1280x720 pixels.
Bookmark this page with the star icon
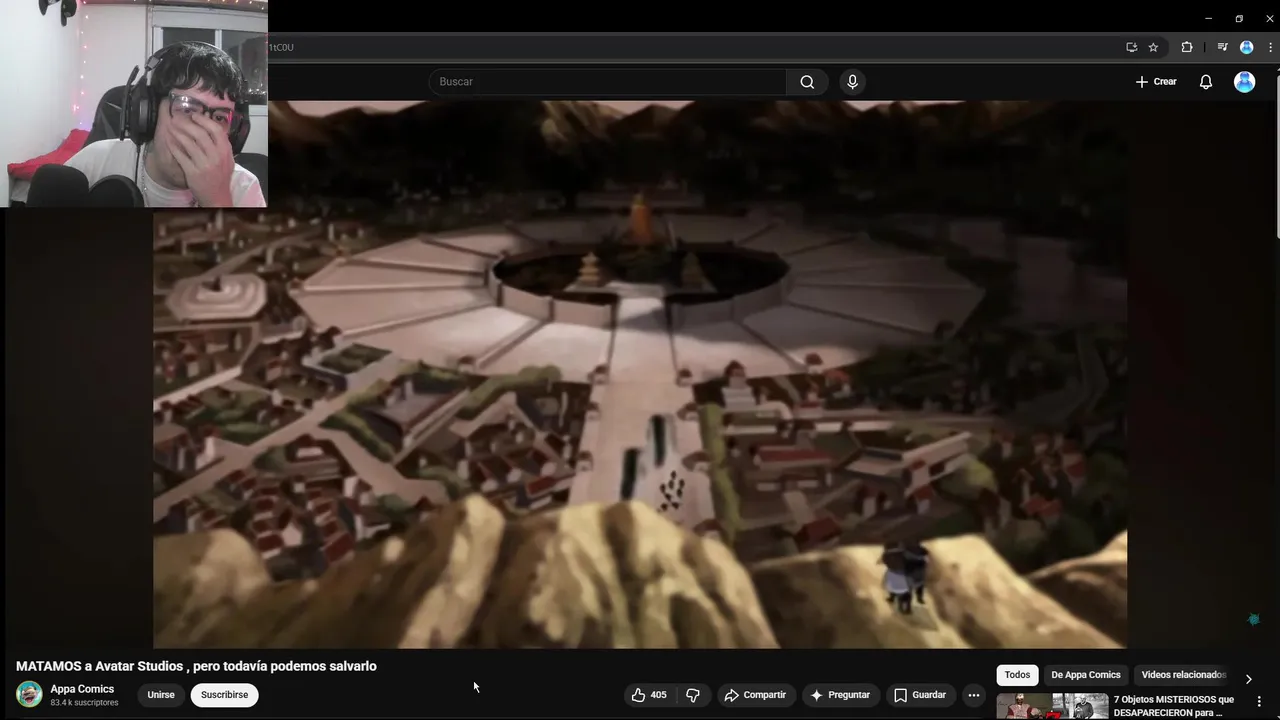tap(1153, 47)
